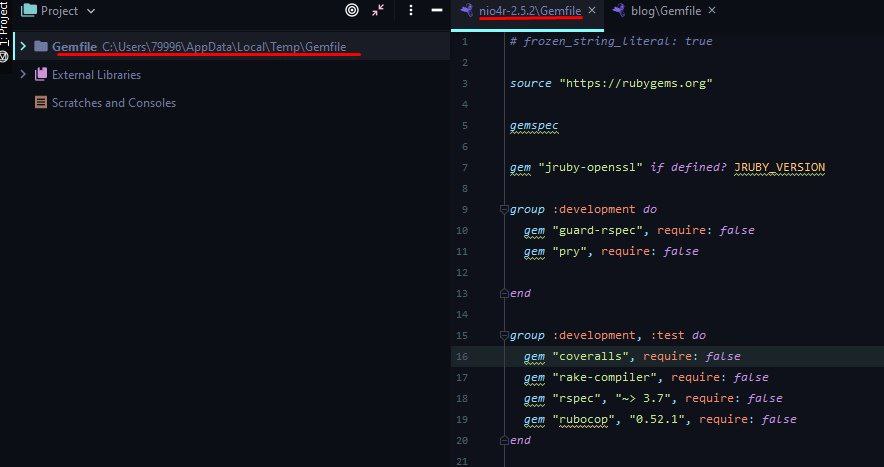The image size is (884, 467).
Task: Click Ruby file icon on nio4r tab
Action: coord(466,10)
